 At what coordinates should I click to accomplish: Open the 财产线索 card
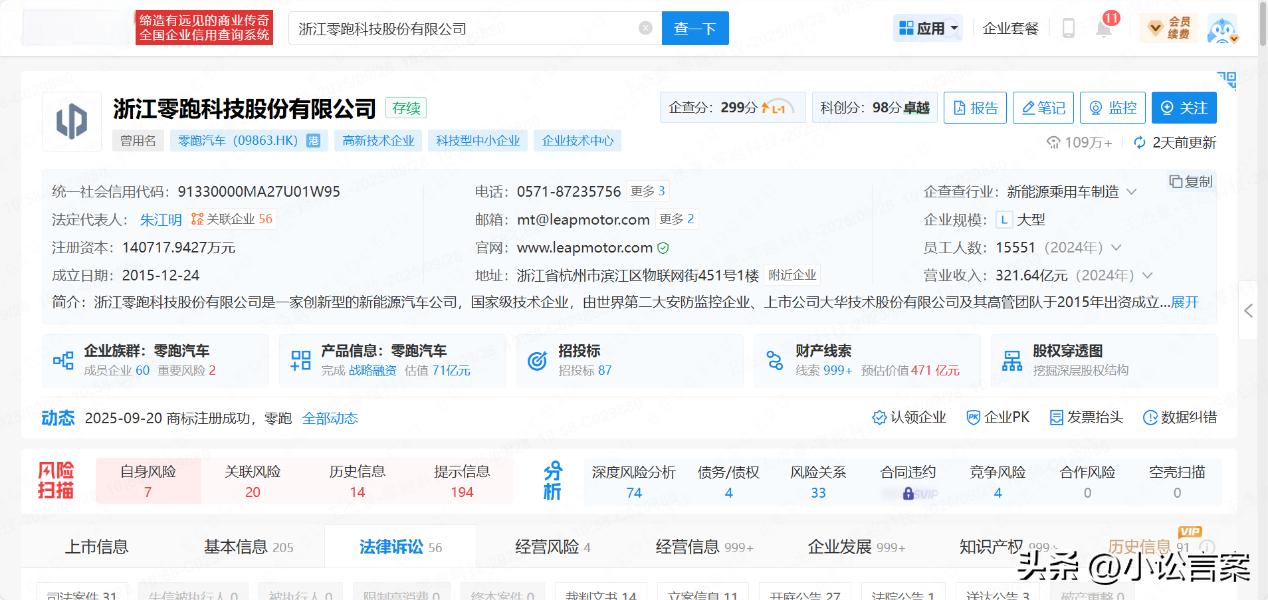pyautogui.click(x=866, y=360)
